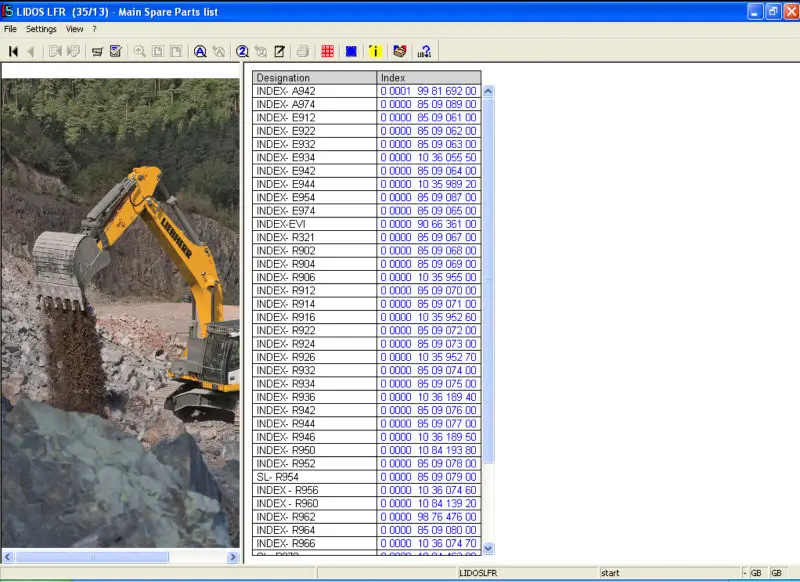The image size is (800, 582).
Task: Open the yellow information icon
Action: click(x=375, y=51)
